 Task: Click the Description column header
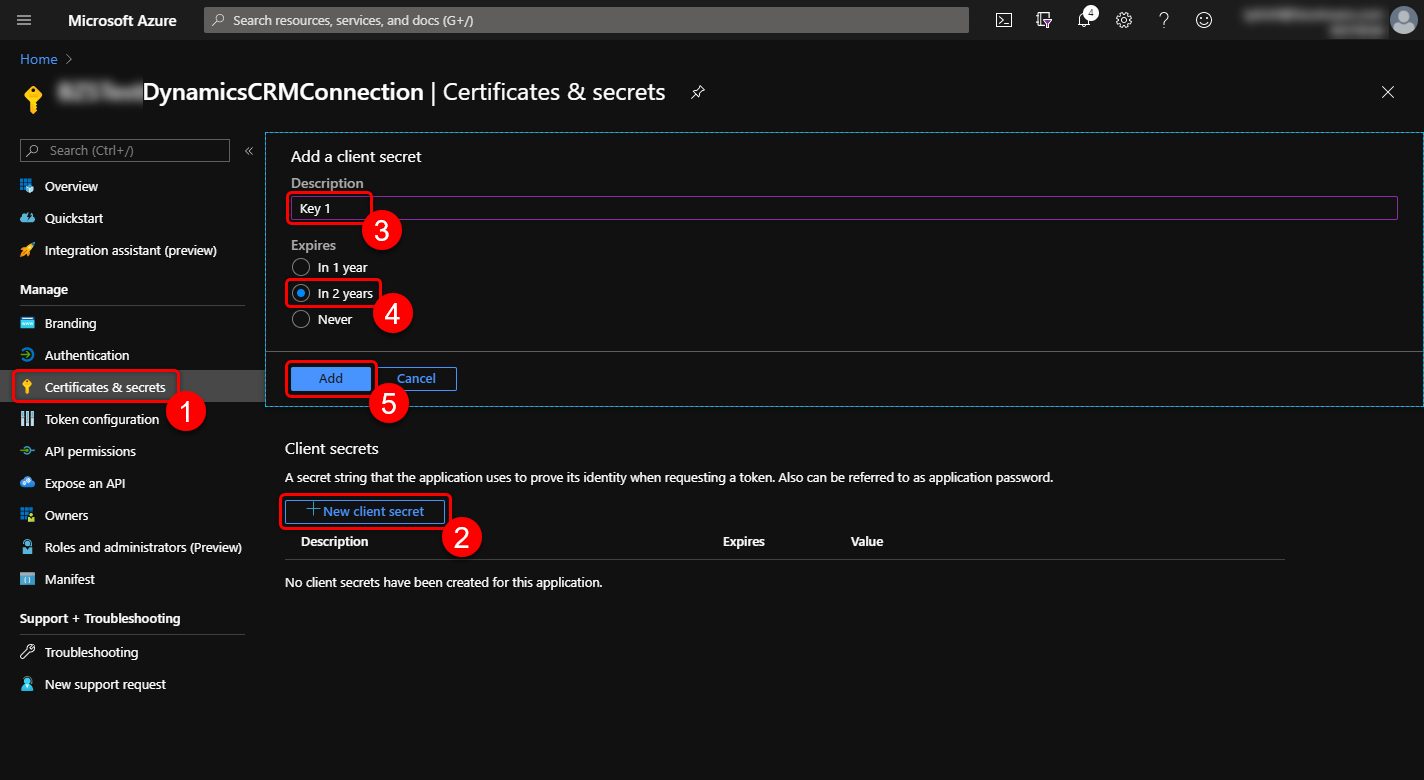[x=335, y=541]
